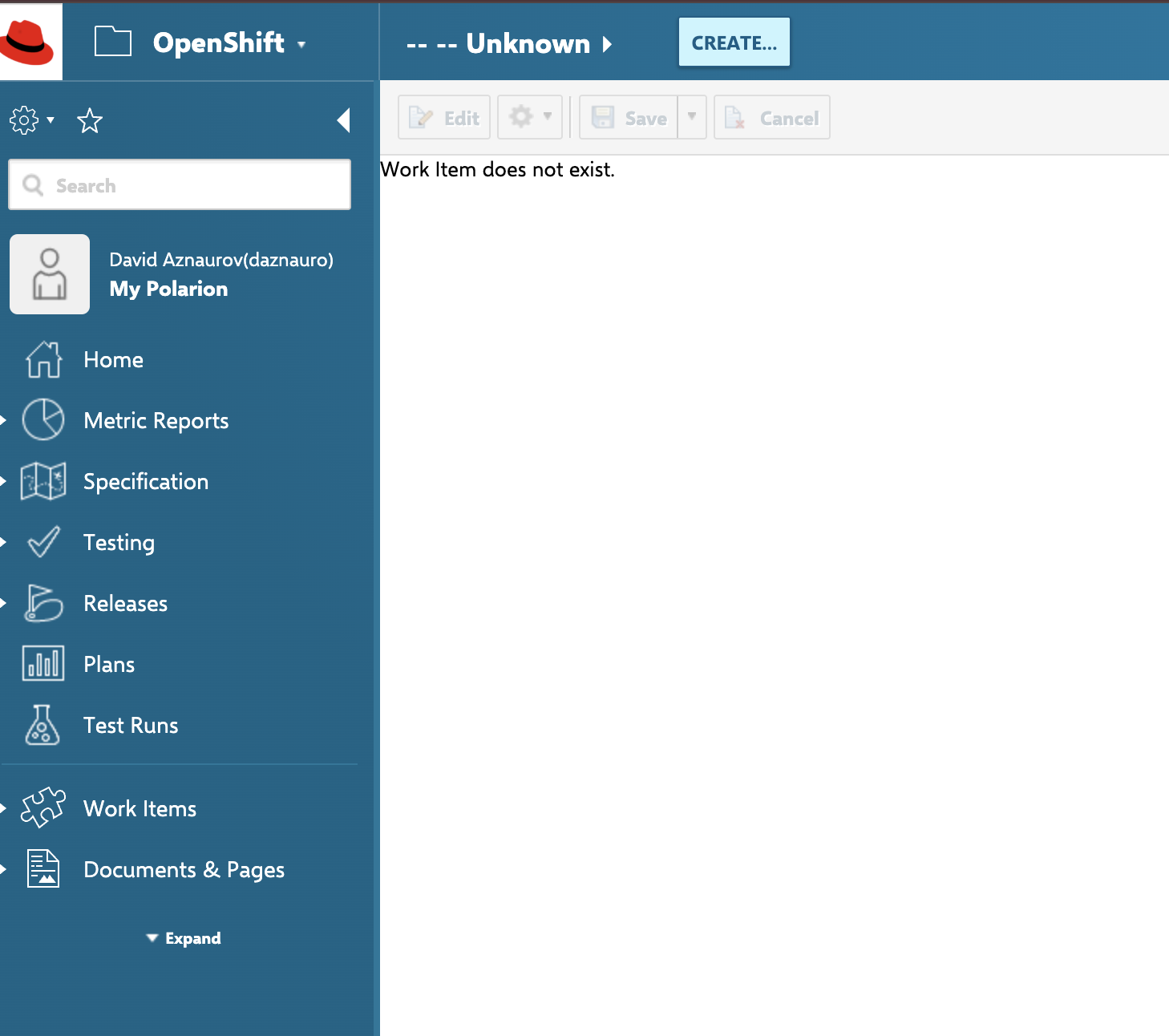
Task: Click the favorites star icon
Action: tap(90, 121)
